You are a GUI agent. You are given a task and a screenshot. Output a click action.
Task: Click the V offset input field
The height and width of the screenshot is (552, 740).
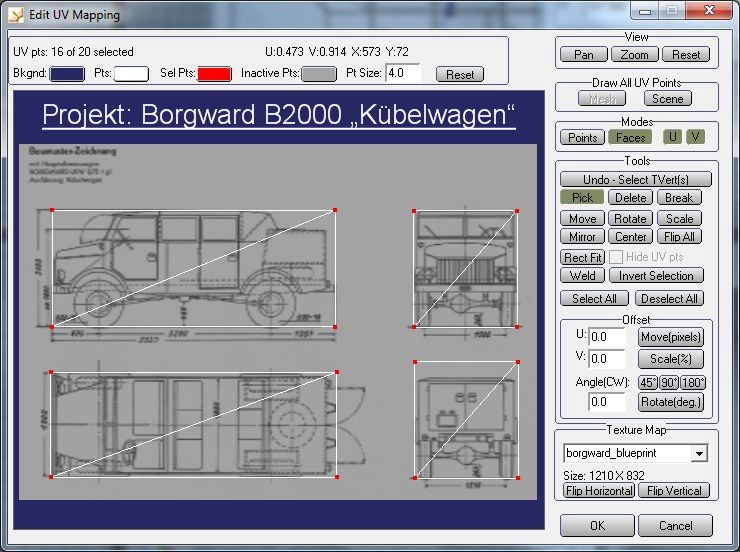(x=607, y=359)
